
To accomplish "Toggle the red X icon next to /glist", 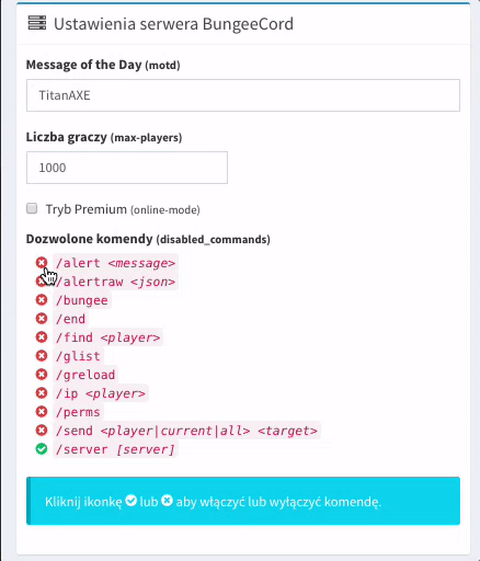I will [x=41, y=356].
